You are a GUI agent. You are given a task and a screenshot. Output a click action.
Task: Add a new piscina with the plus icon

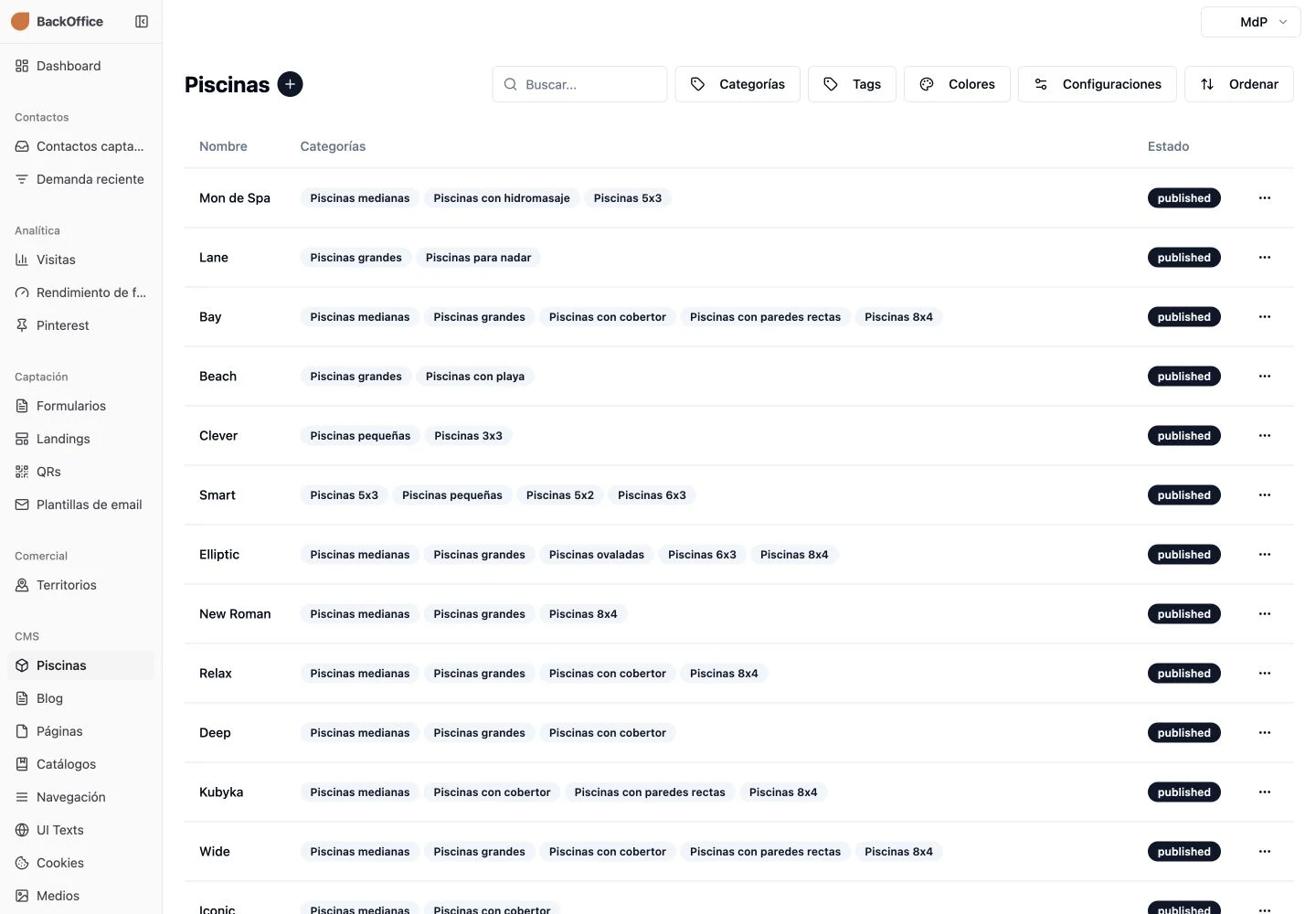tap(290, 84)
